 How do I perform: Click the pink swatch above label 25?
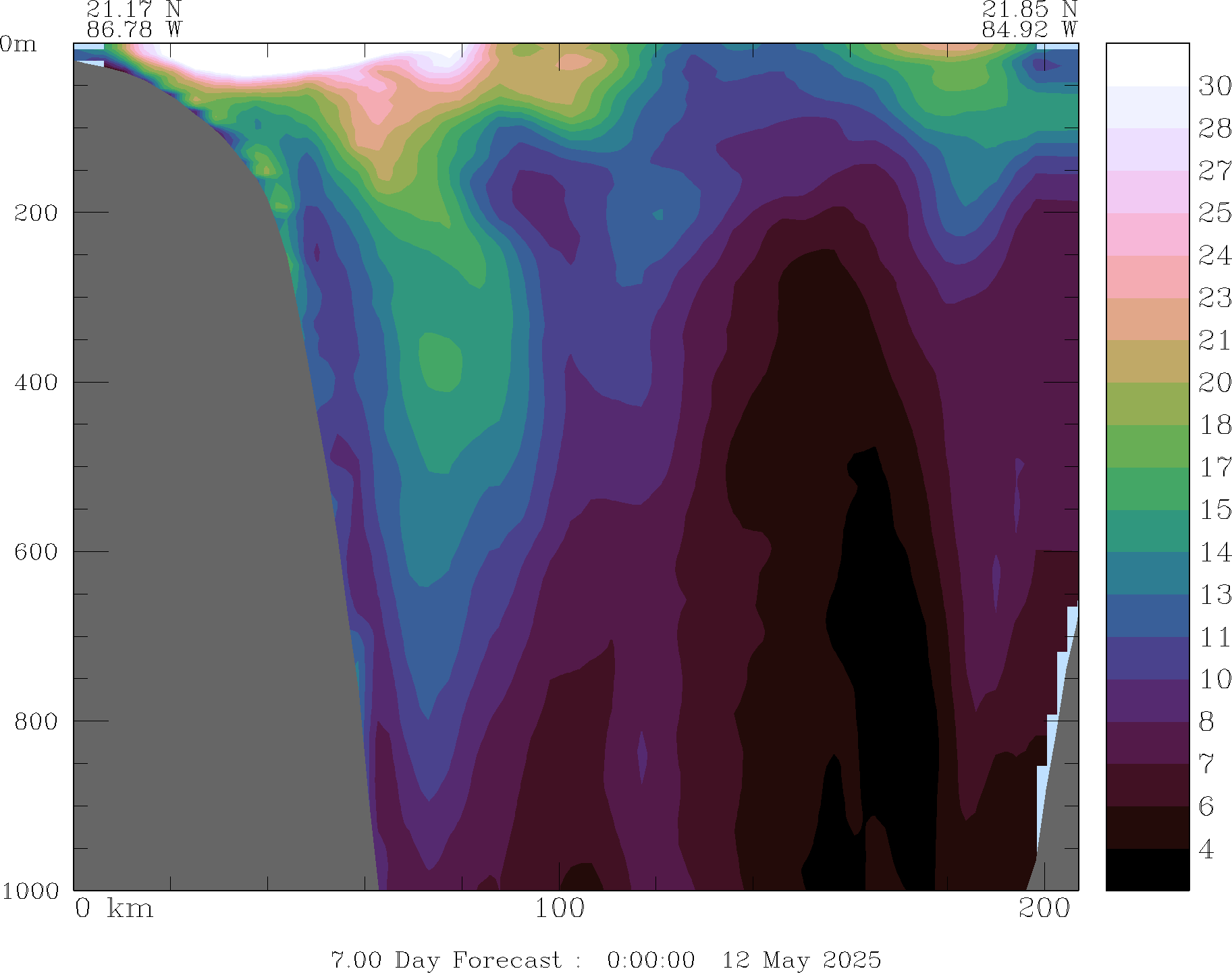click(1148, 192)
